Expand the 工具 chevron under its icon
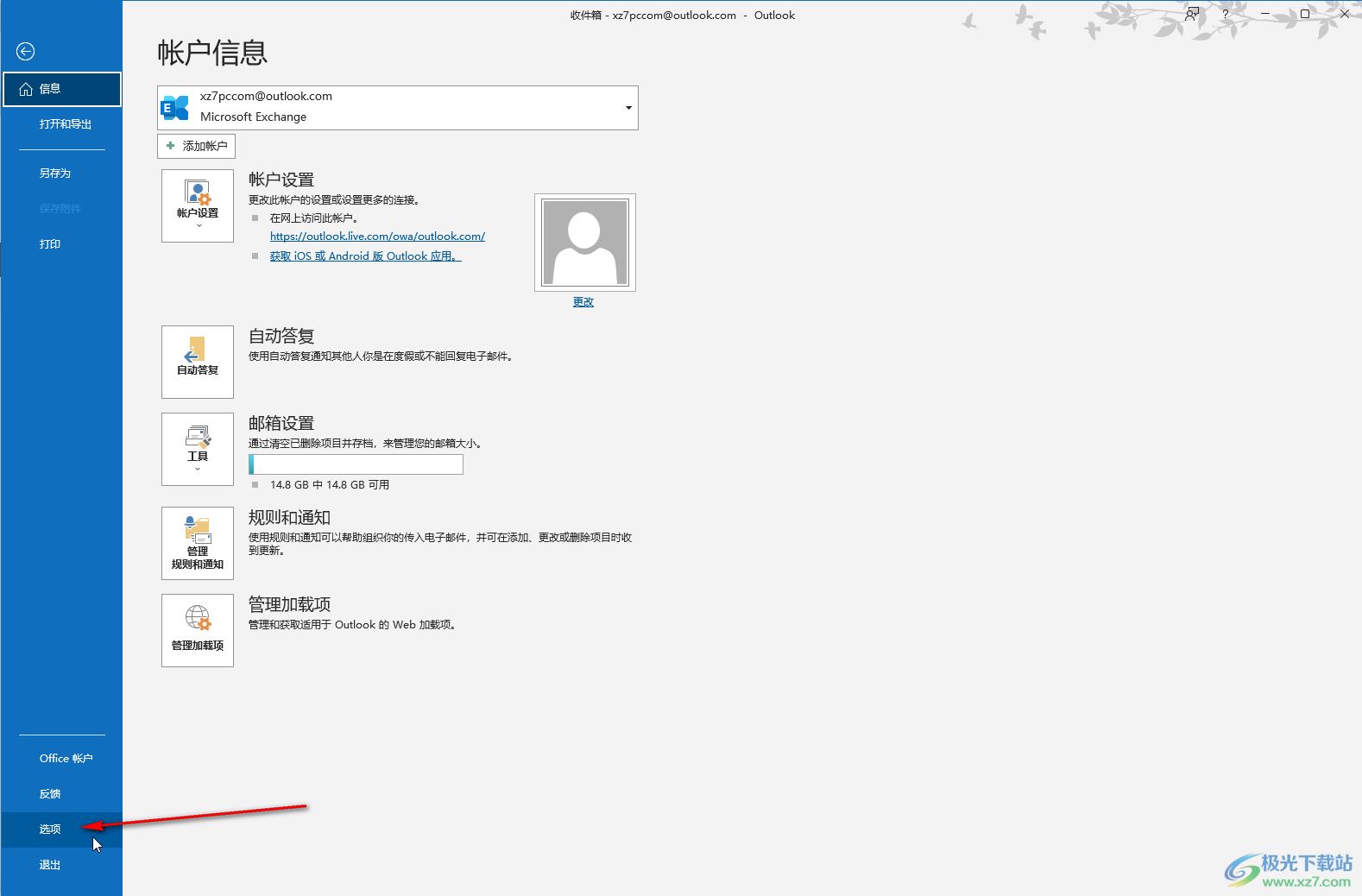1362x896 pixels. tap(199, 470)
